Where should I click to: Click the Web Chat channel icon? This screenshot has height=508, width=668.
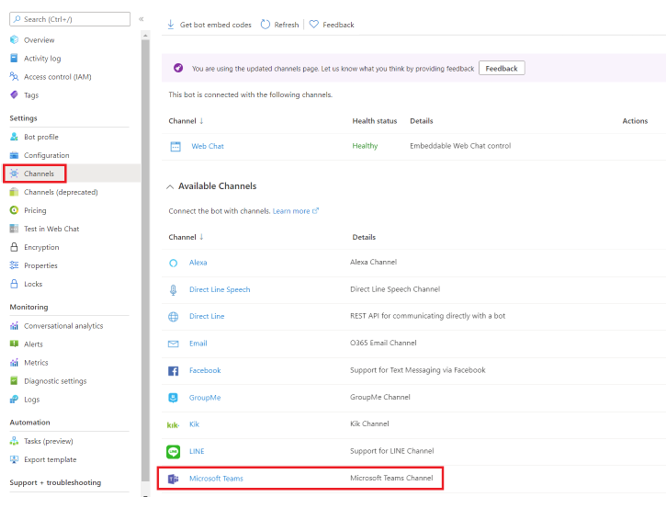coord(176,147)
